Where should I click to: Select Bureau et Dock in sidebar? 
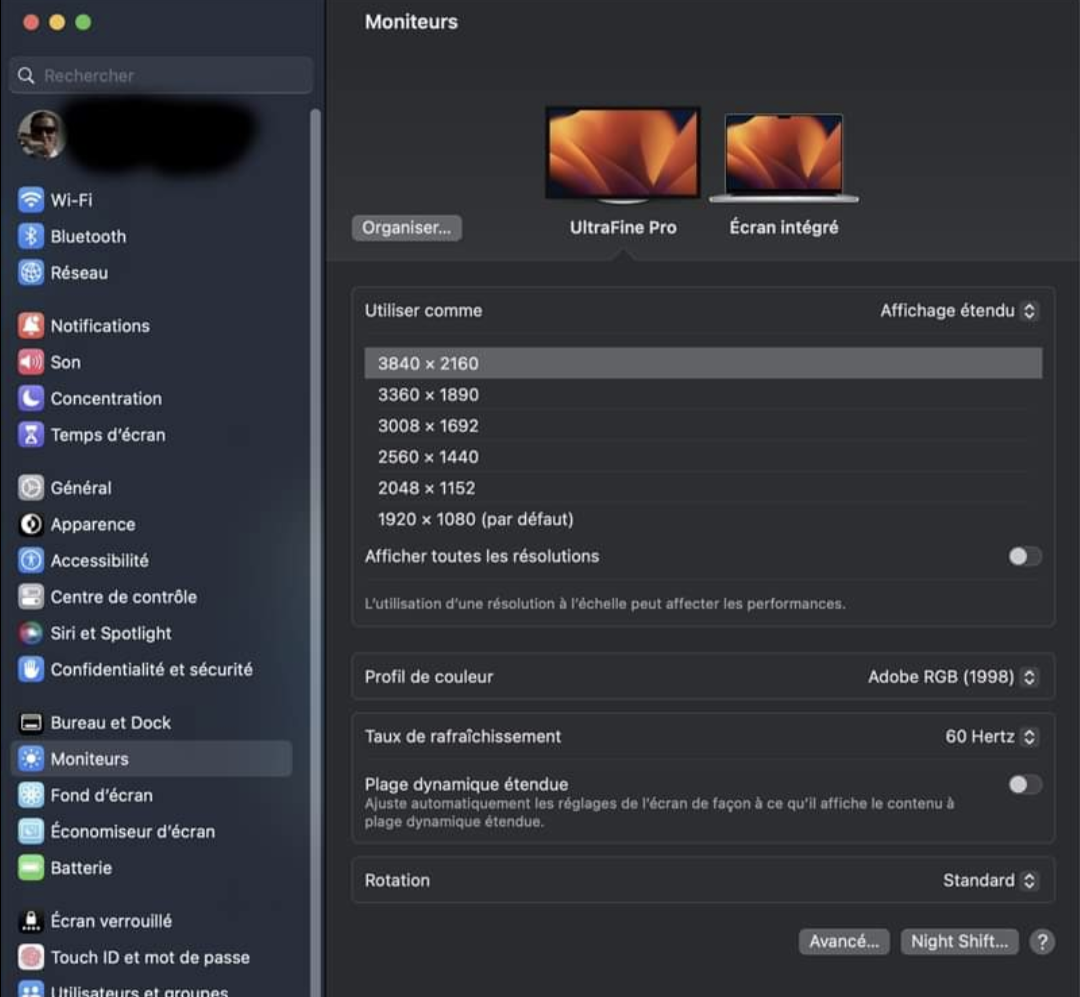110,723
